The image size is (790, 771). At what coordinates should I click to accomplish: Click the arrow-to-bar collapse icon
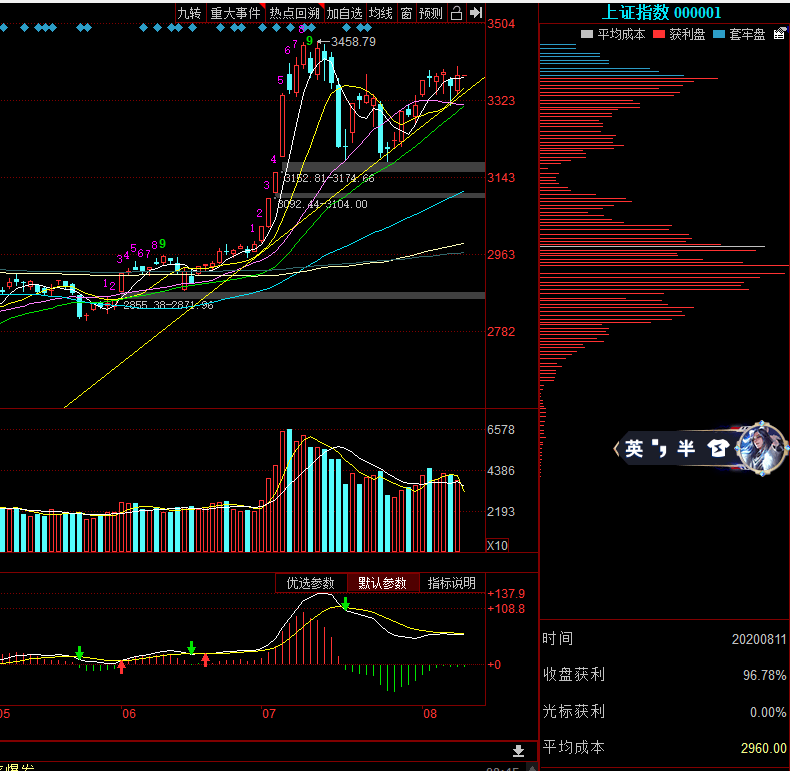(476, 13)
